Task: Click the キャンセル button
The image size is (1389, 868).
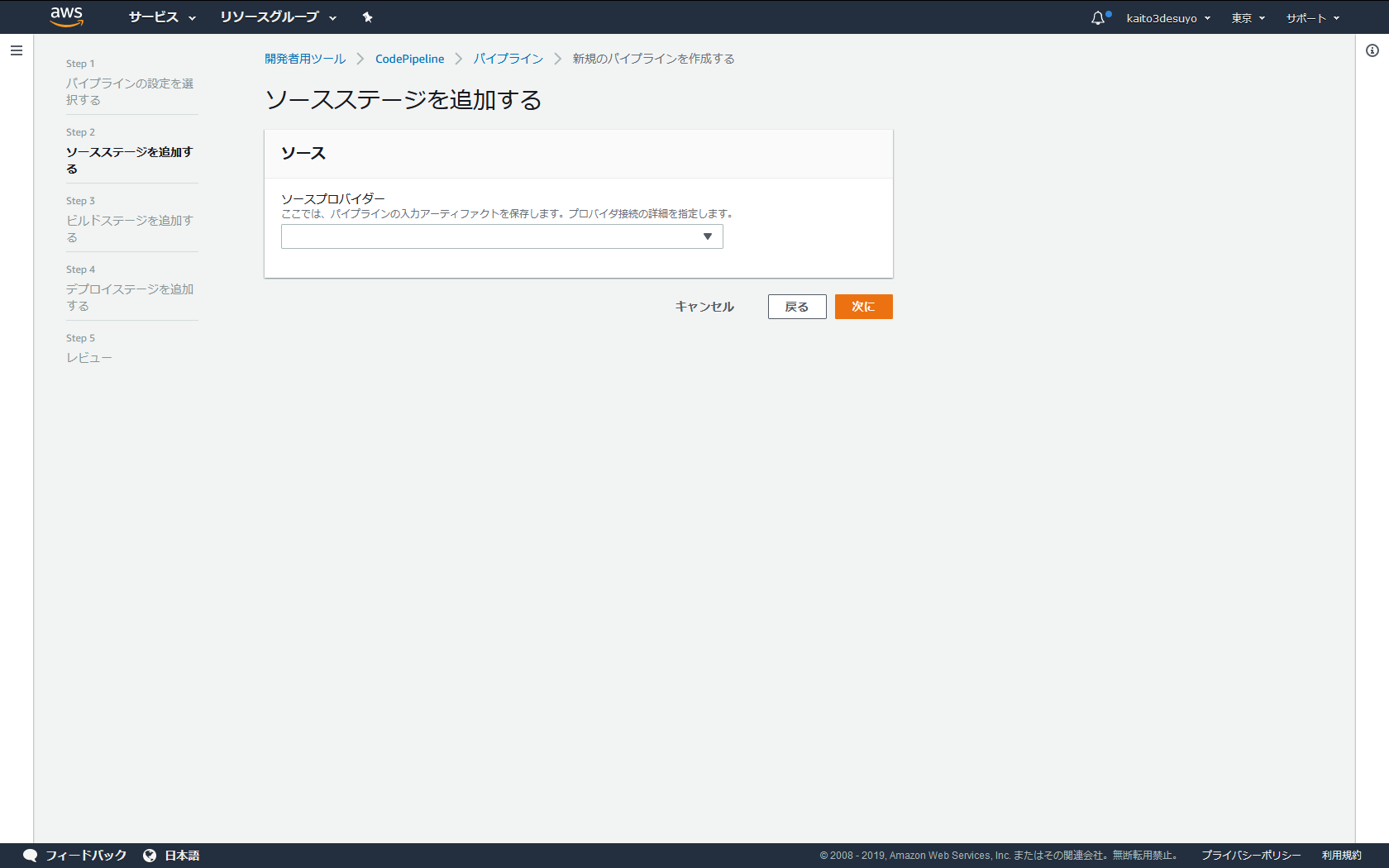Action: coord(704,307)
